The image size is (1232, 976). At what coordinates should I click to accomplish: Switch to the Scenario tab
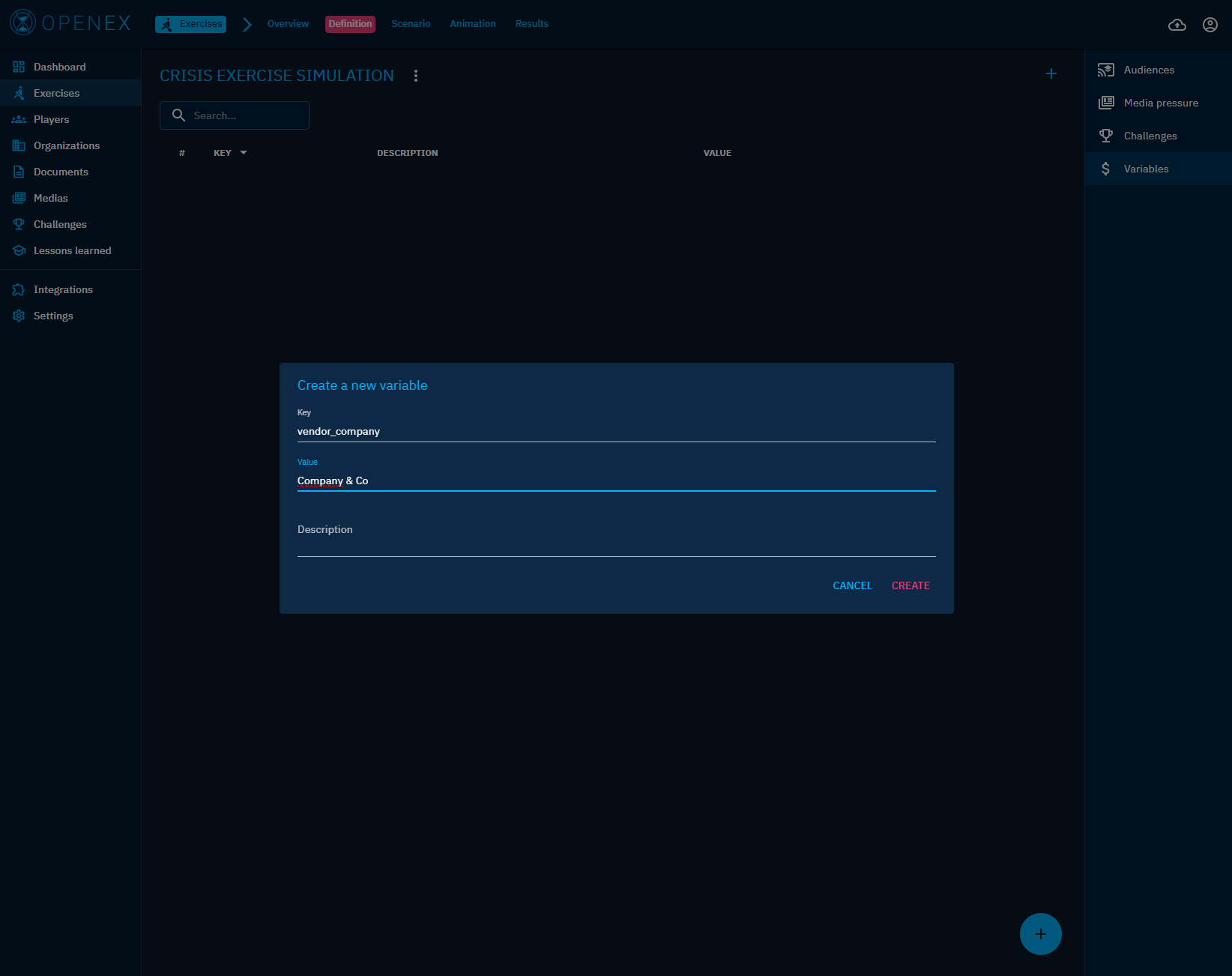coord(411,24)
